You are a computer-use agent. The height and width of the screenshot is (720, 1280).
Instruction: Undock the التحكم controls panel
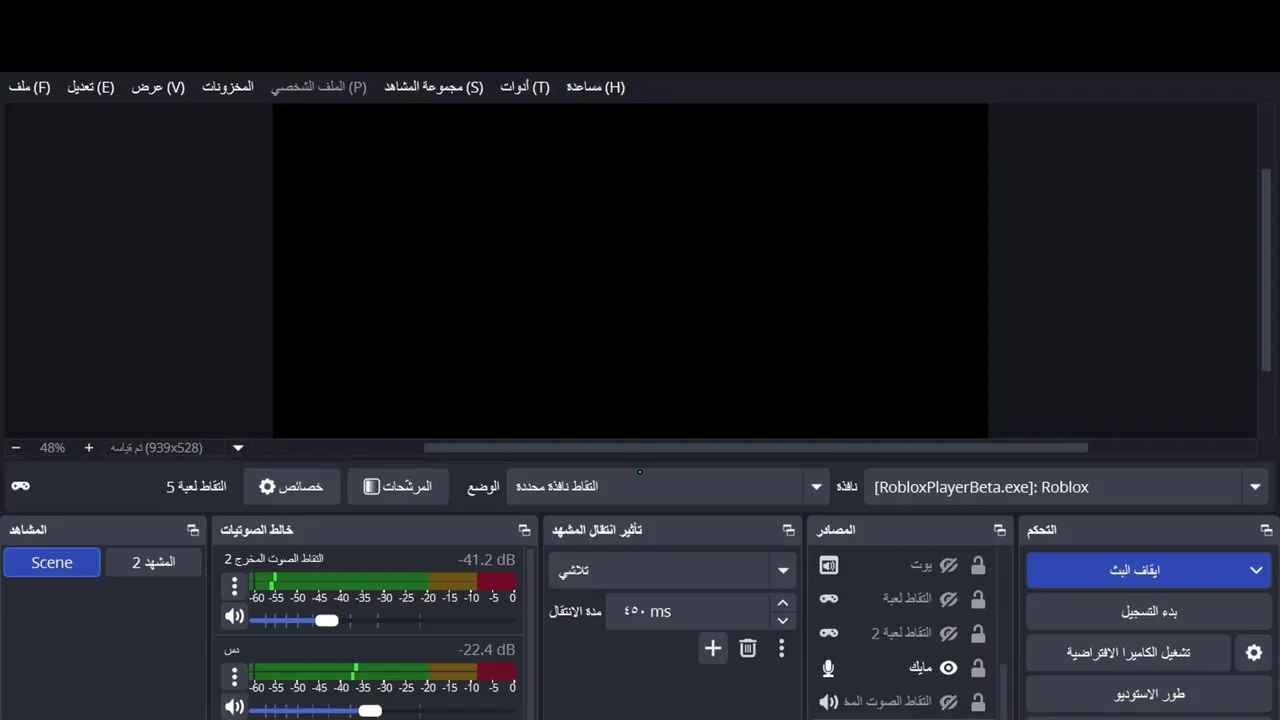(1266, 530)
